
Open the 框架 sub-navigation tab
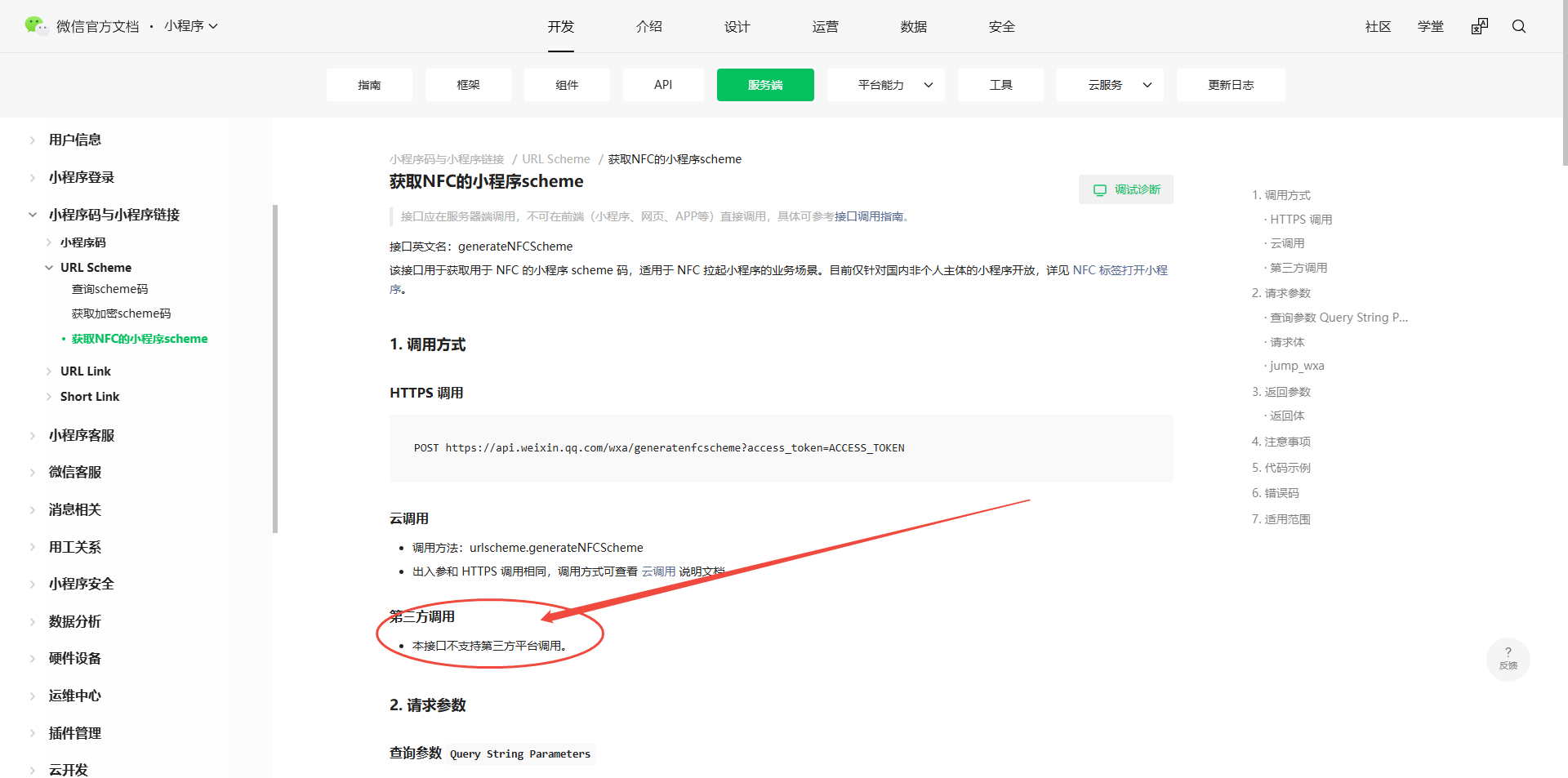point(468,85)
